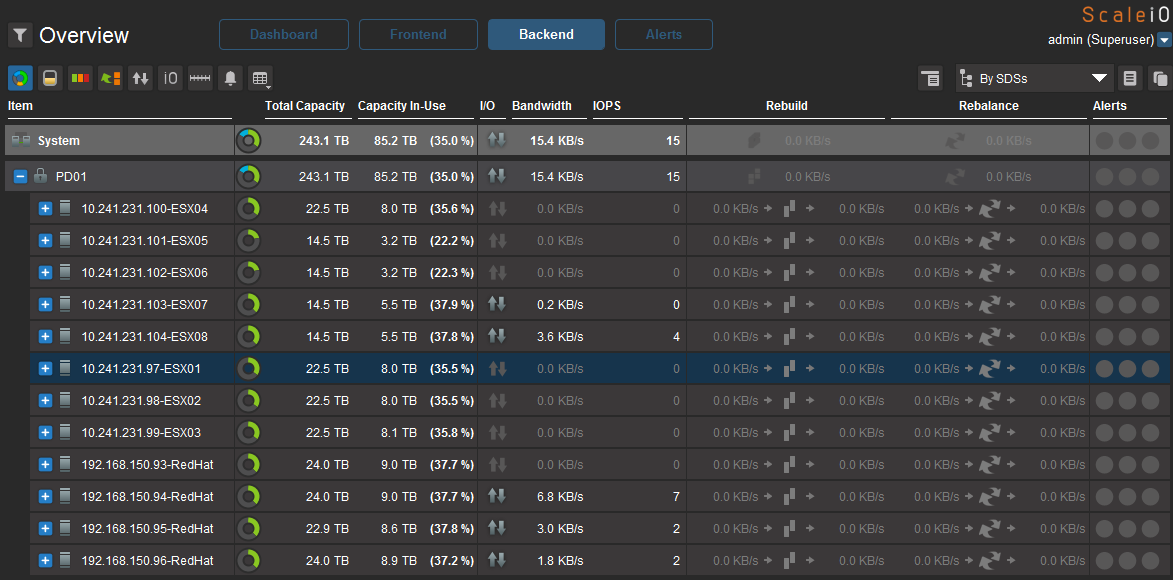
Task: Click the Frontend button
Action: point(418,34)
